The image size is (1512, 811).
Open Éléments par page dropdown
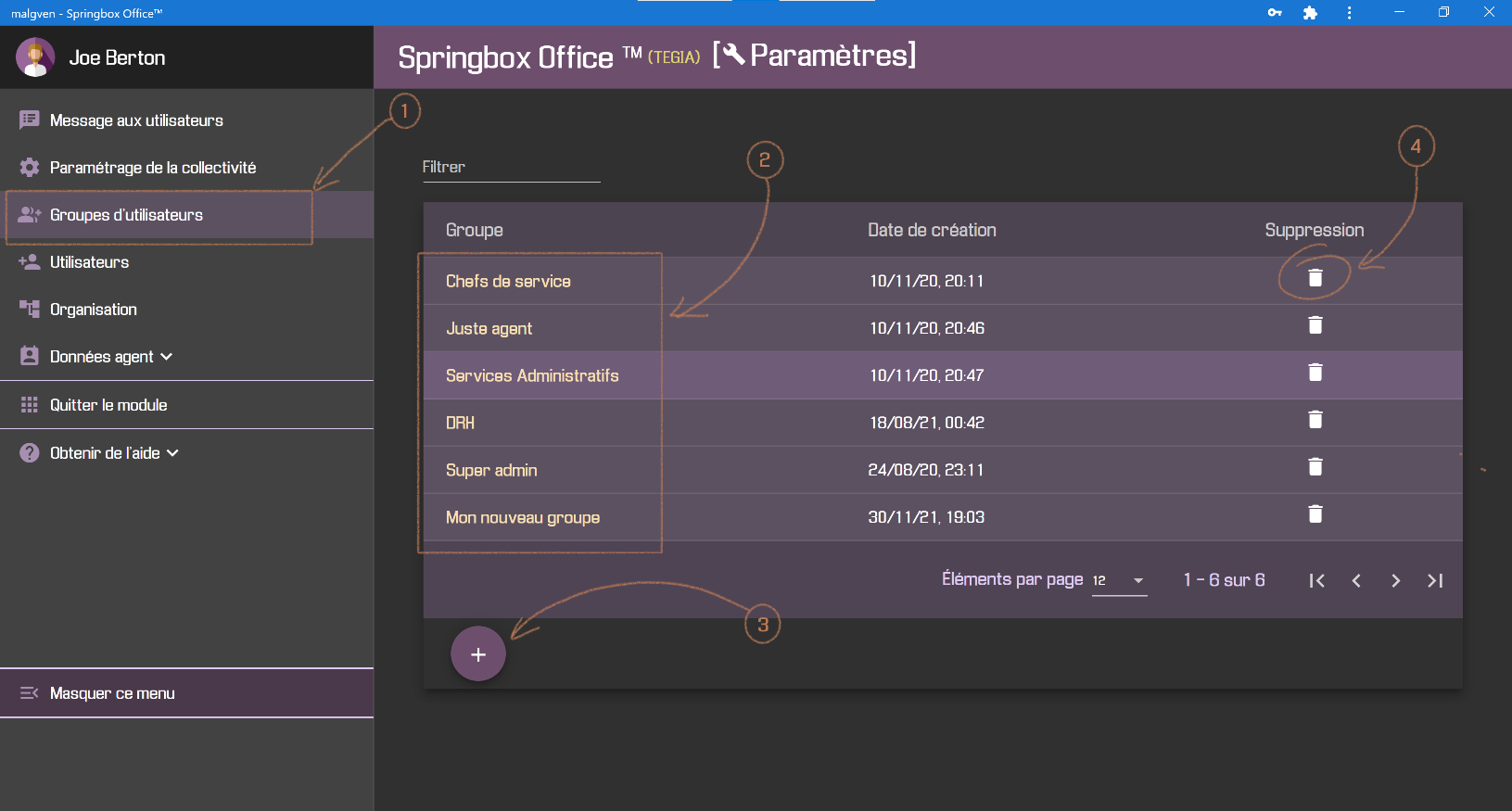tap(1120, 580)
